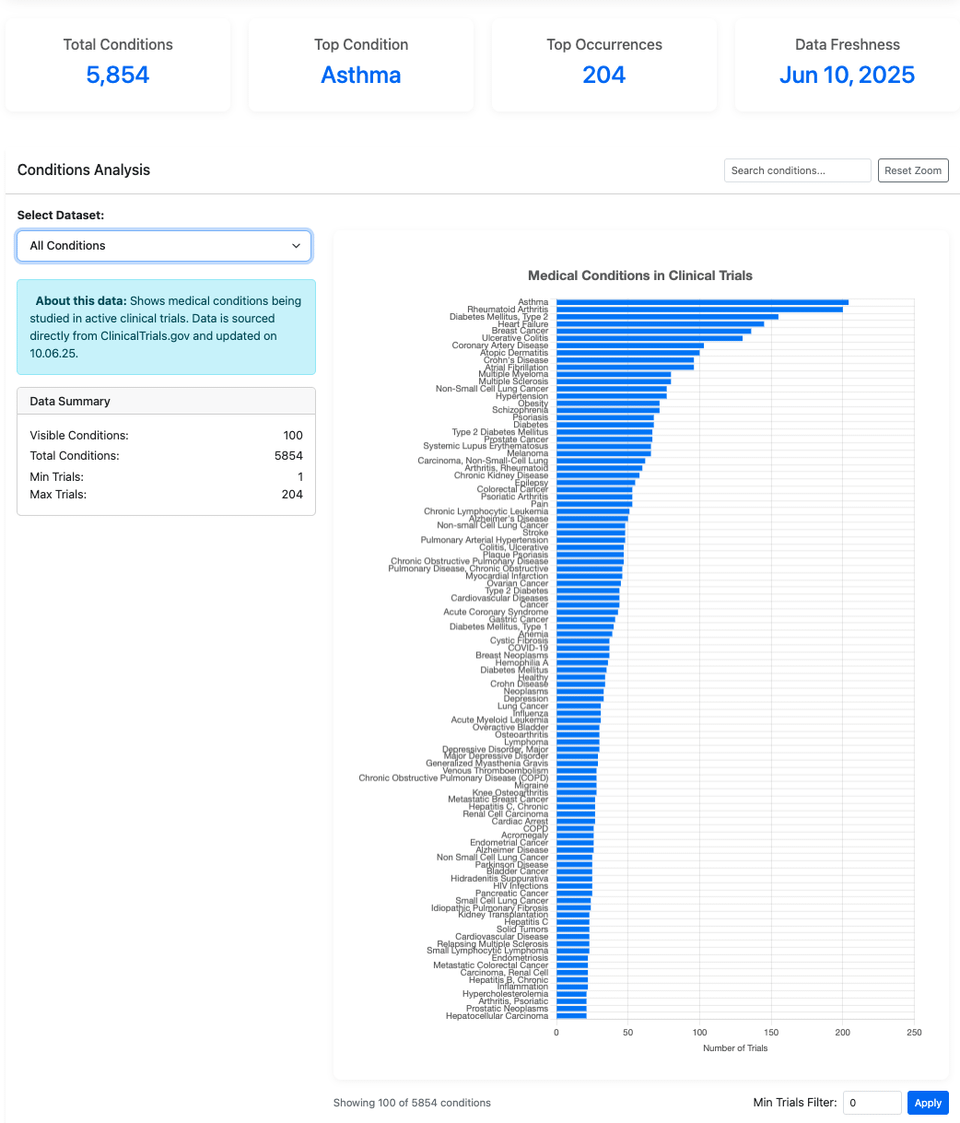Open the All Conditions dataset dropdown
The image size is (960, 1123).
(164, 246)
